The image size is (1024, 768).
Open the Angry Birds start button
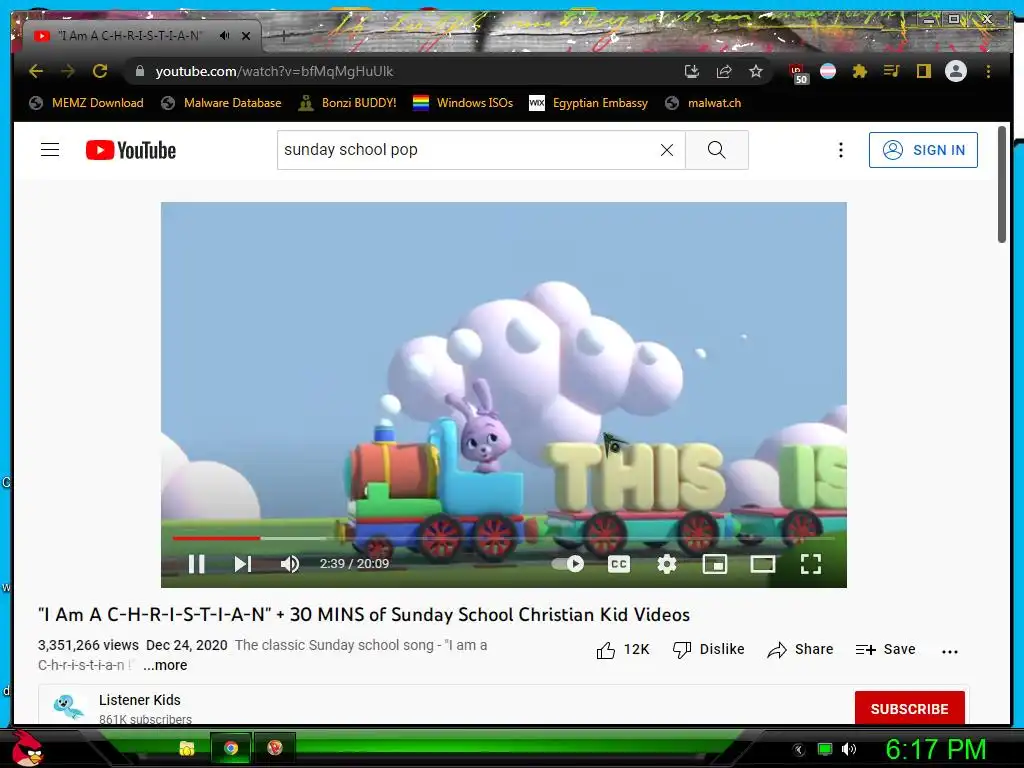click(x=27, y=748)
